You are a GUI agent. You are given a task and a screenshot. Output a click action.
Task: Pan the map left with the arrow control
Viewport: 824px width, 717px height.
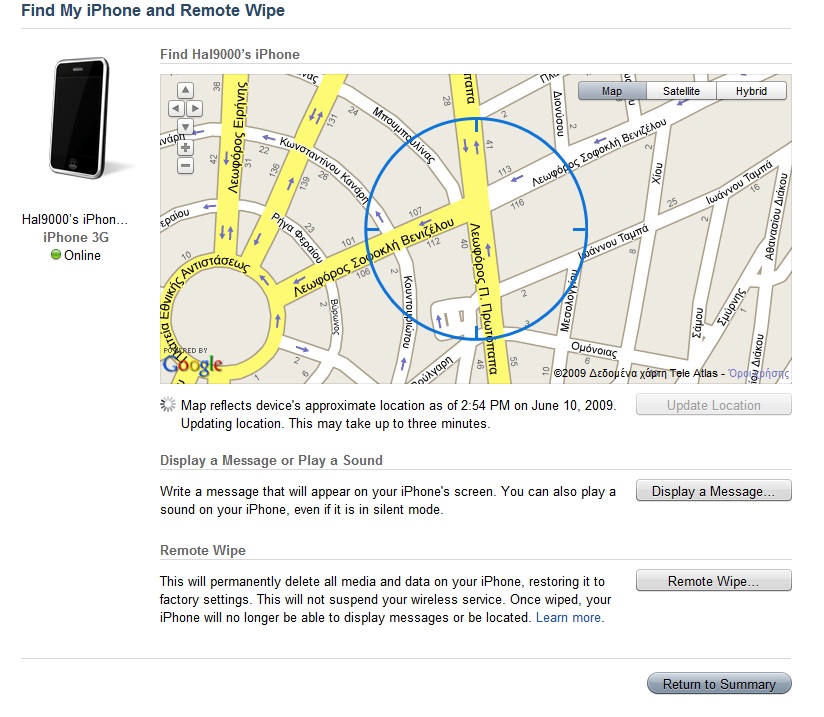176,108
